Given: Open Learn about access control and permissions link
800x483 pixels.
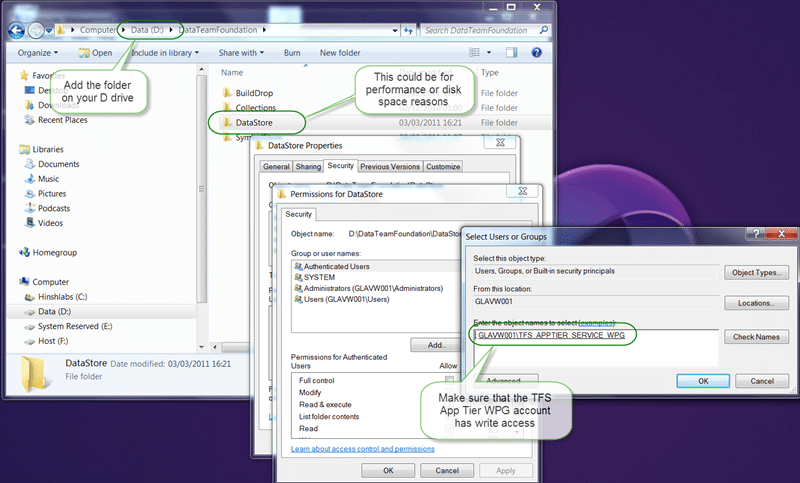Looking at the screenshot, I should pyautogui.click(x=363, y=449).
